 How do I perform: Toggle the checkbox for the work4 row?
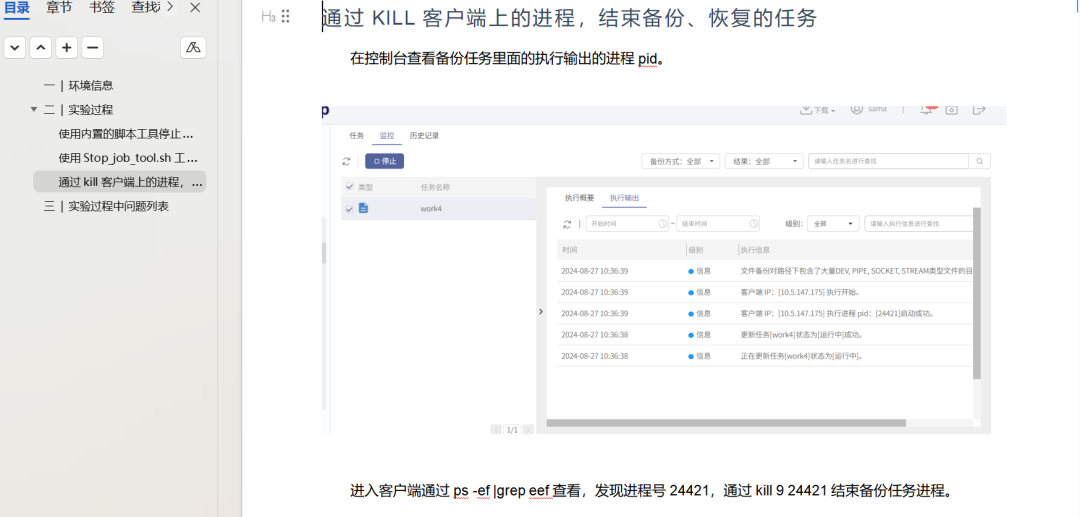pos(349,209)
